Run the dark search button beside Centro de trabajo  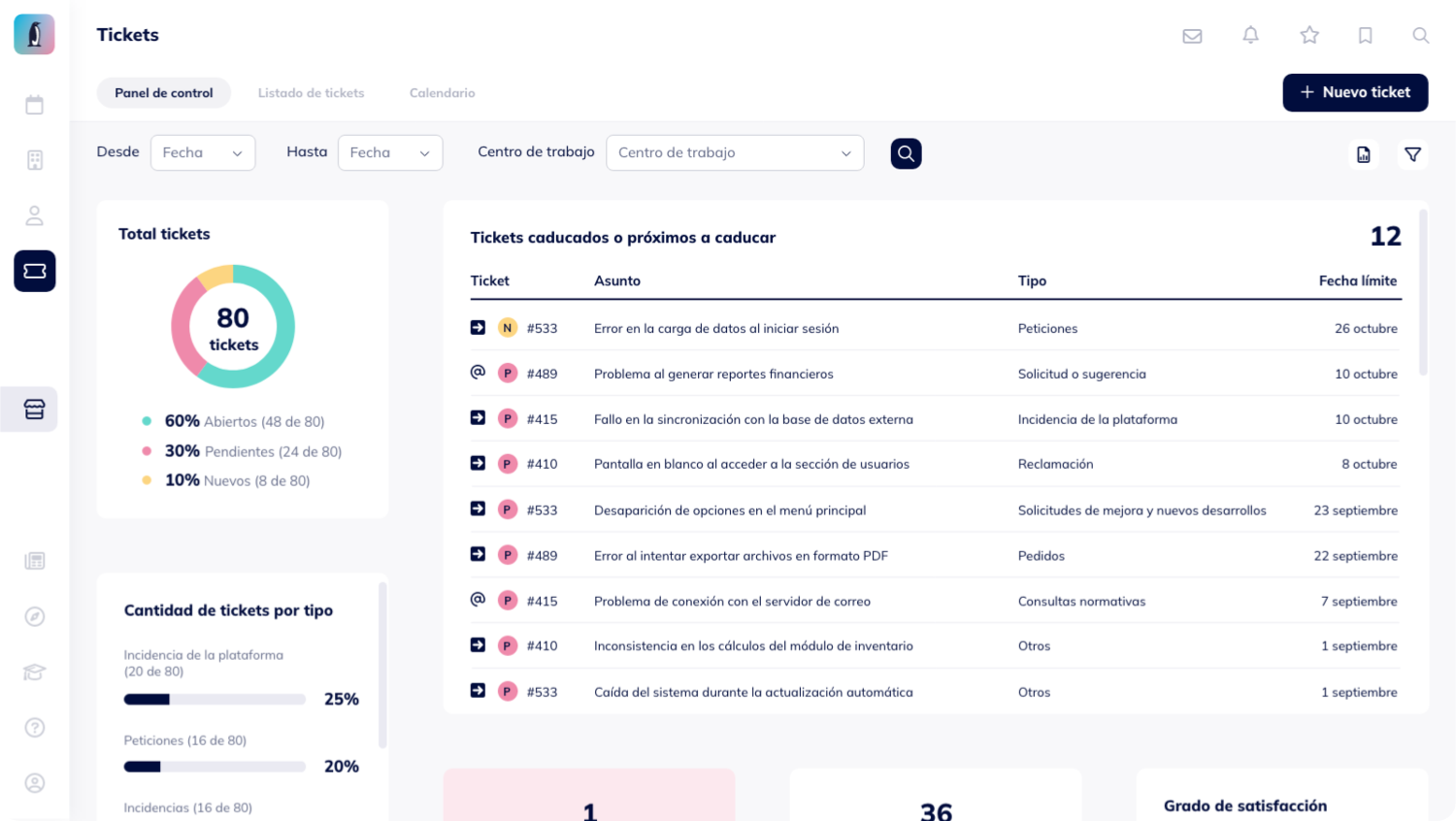[x=907, y=153]
